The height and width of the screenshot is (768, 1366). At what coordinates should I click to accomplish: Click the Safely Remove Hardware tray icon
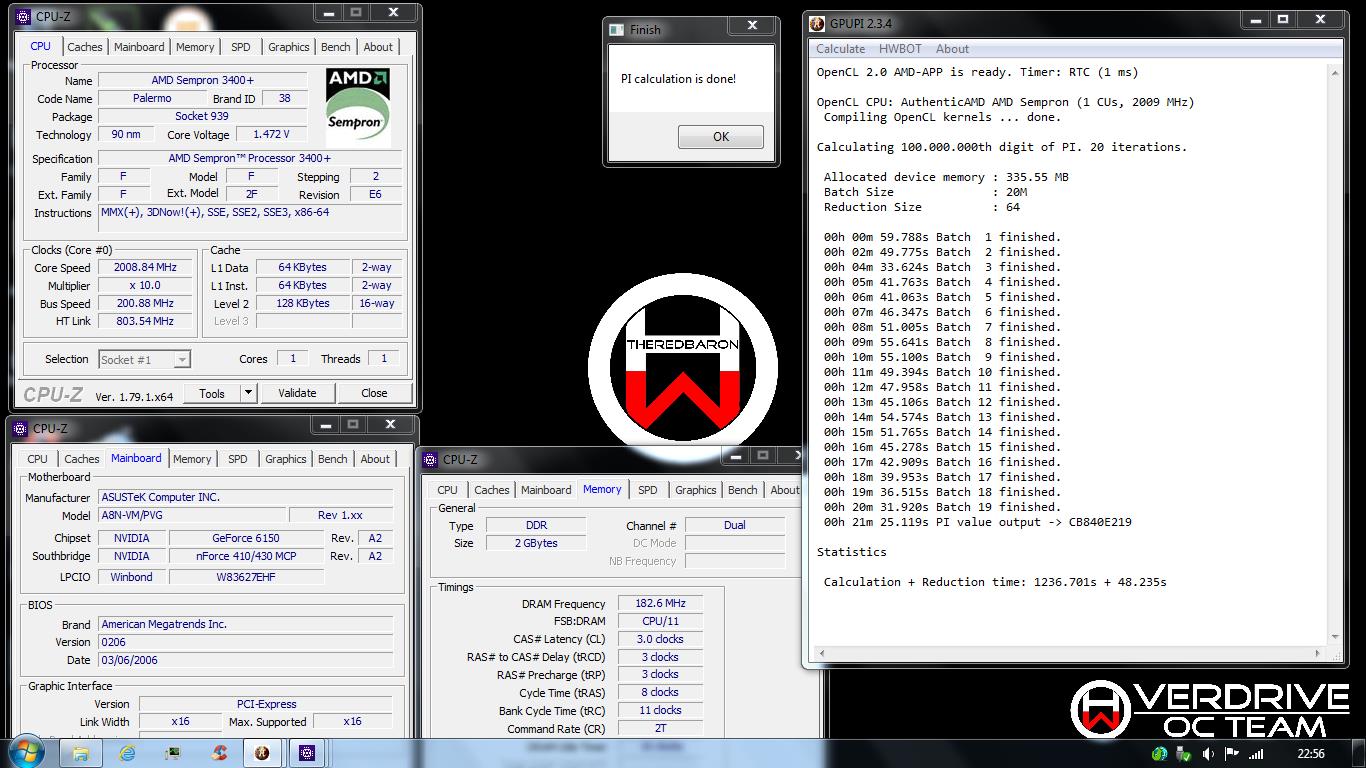pos(1183,754)
